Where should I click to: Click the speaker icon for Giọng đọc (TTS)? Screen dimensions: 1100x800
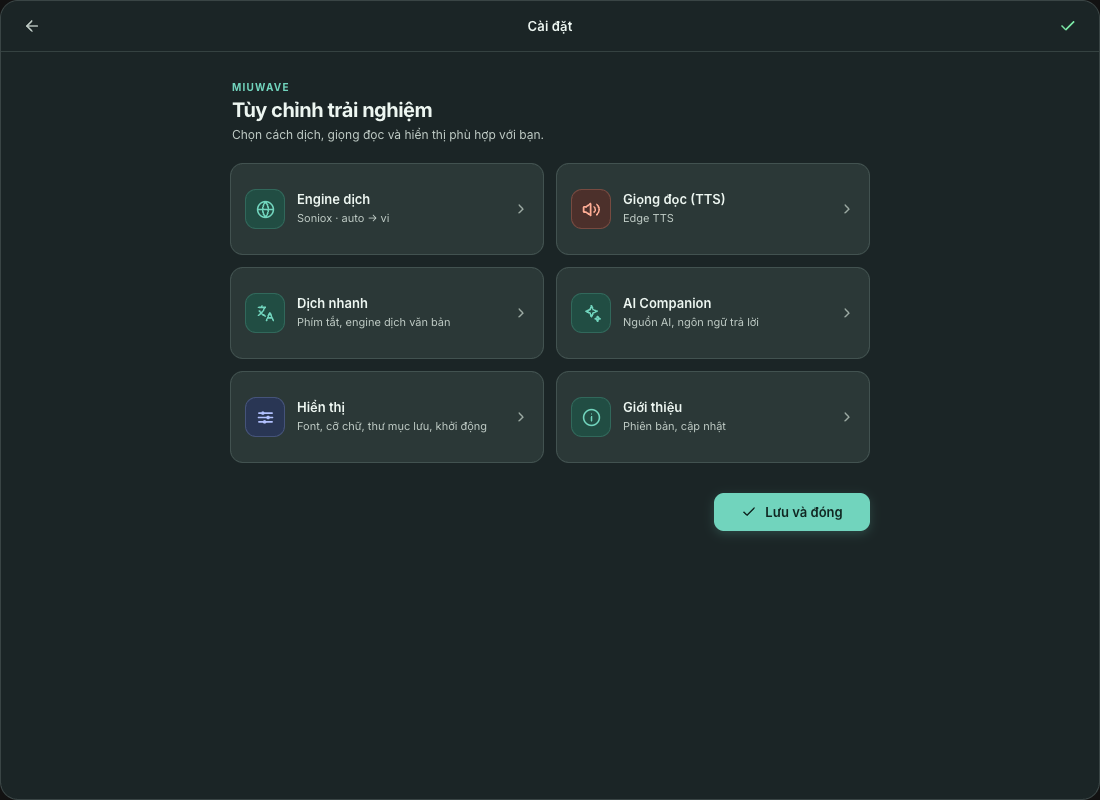(x=591, y=209)
